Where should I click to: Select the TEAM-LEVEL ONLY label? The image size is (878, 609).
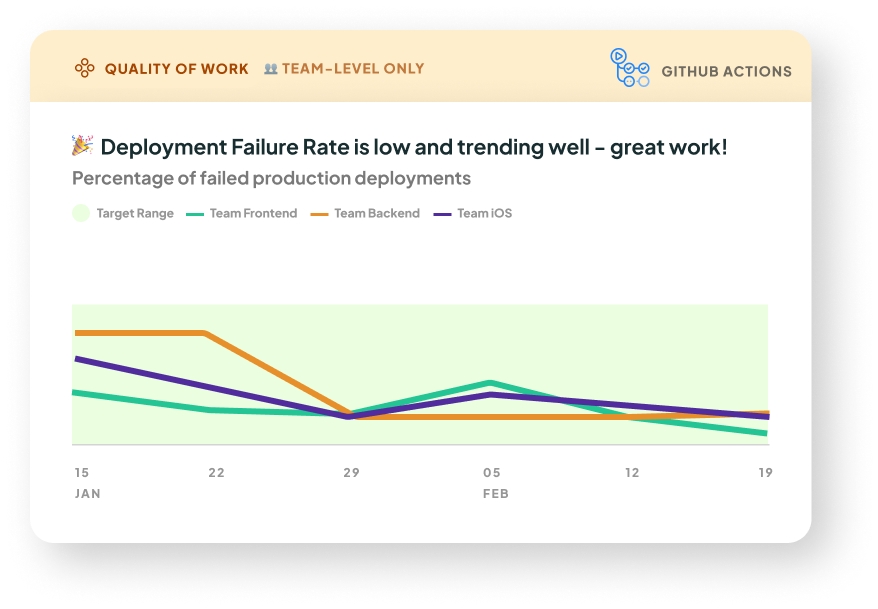(353, 69)
